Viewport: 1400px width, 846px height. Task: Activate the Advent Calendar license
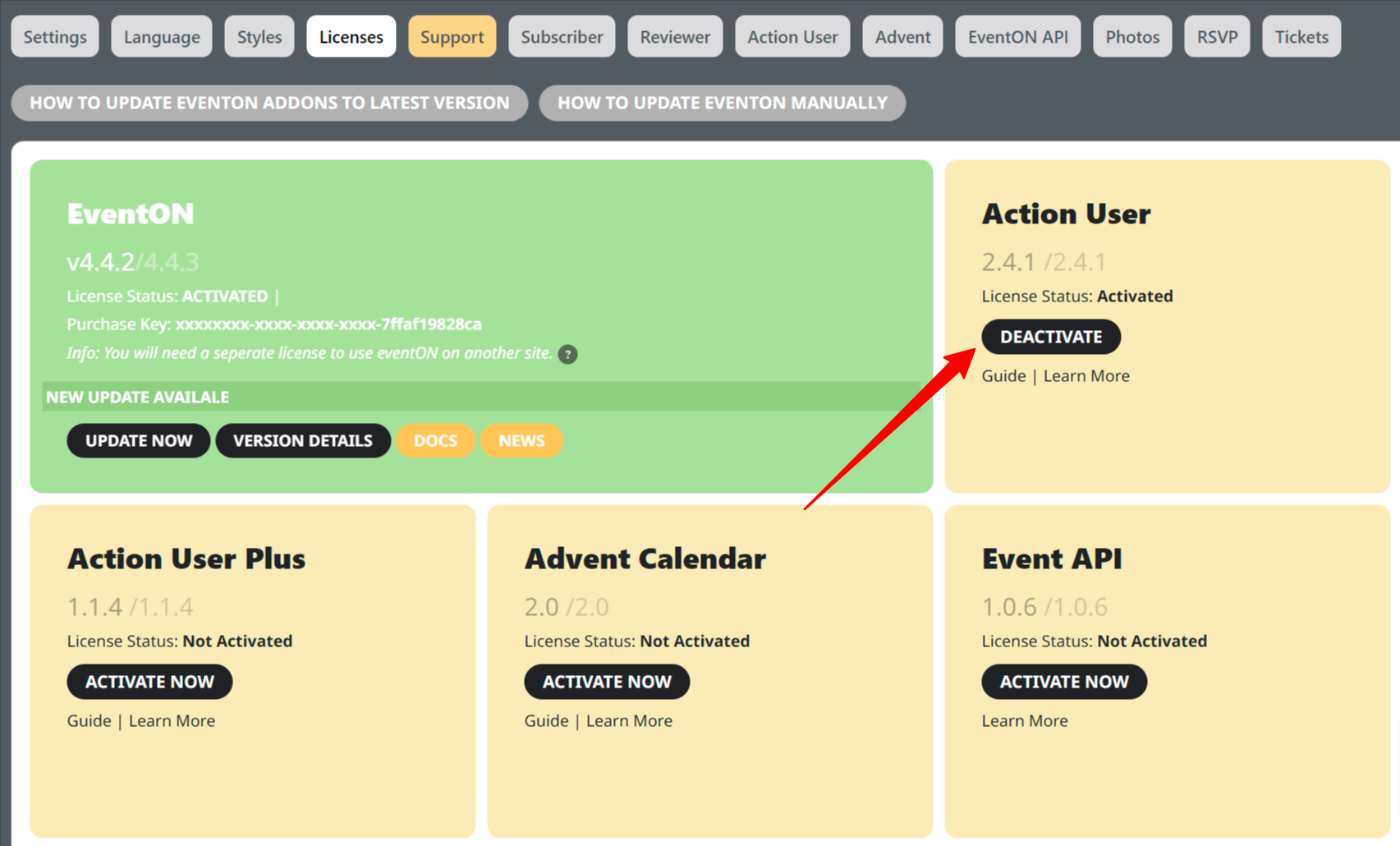pyautogui.click(x=607, y=682)
